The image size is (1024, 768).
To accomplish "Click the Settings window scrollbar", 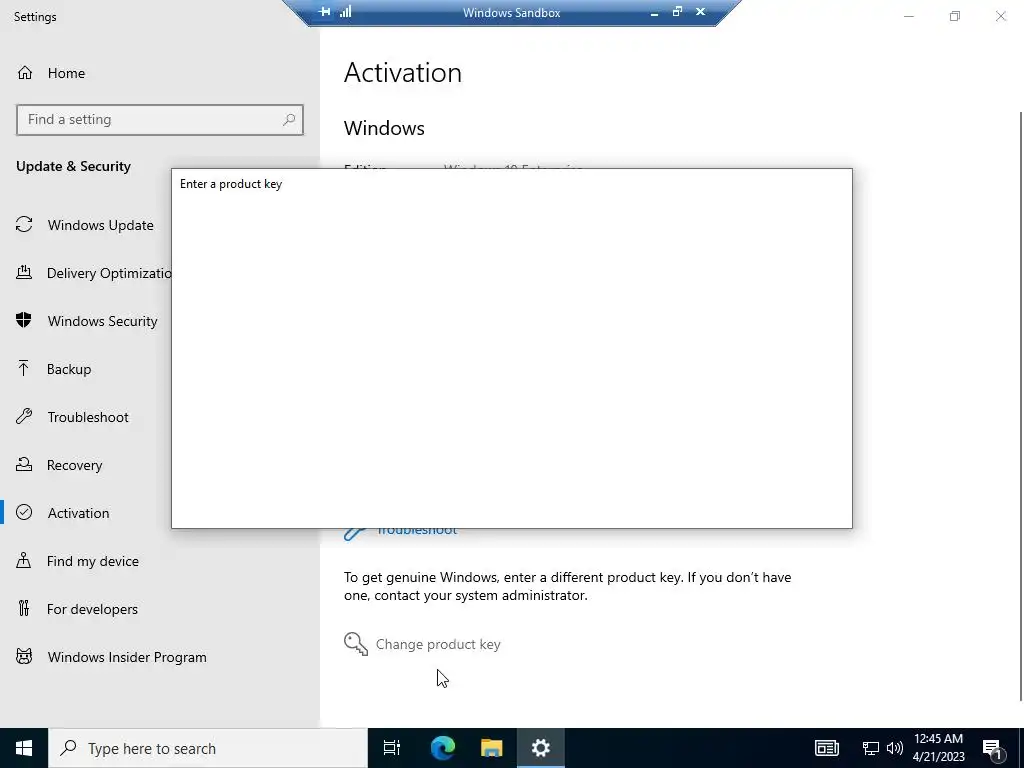I will coord(1020,408).
